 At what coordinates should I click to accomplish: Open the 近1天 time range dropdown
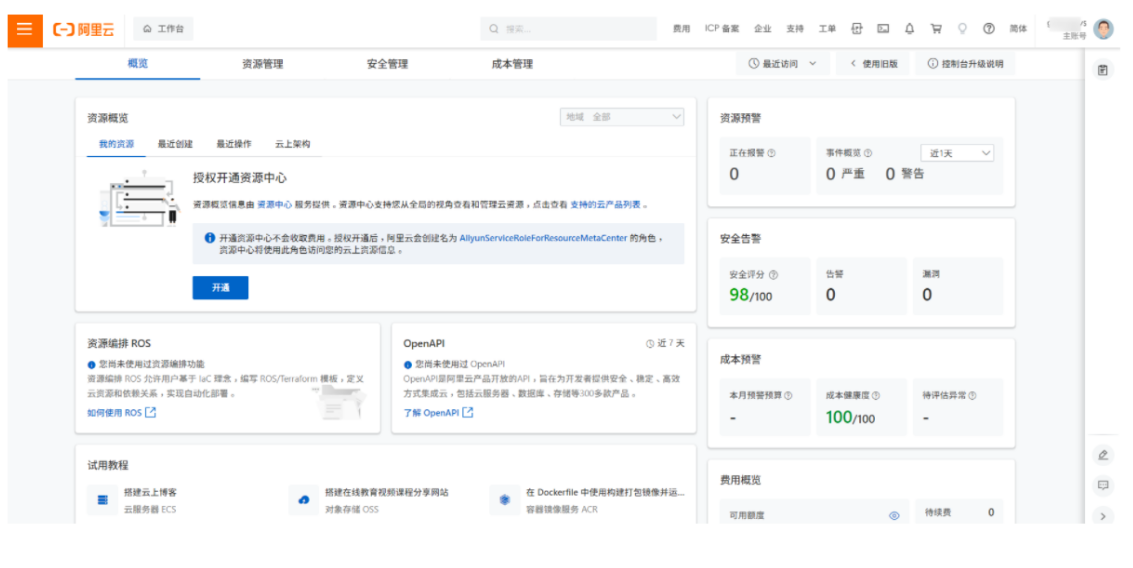957,153
